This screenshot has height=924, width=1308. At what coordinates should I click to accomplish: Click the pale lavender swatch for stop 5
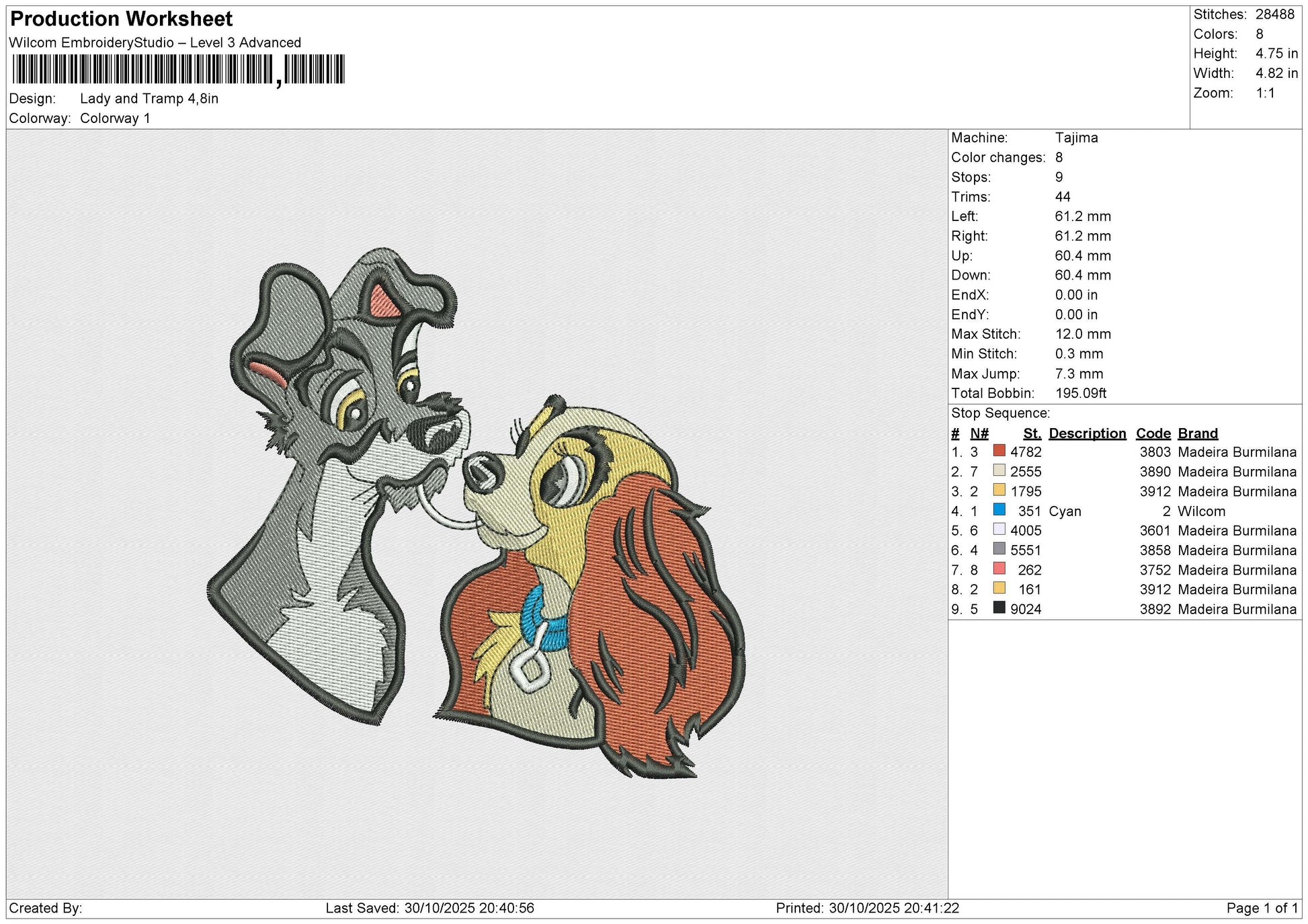click(999, 530)
